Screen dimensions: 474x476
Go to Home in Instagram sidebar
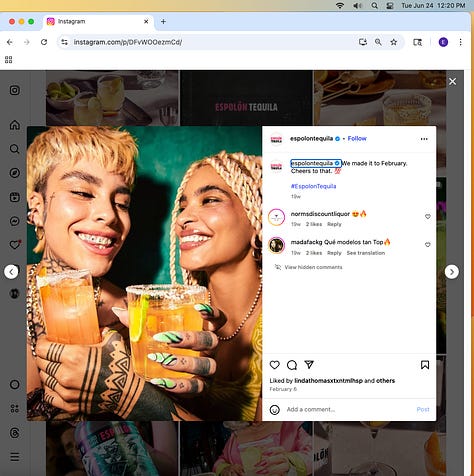(x=15, y=125)
